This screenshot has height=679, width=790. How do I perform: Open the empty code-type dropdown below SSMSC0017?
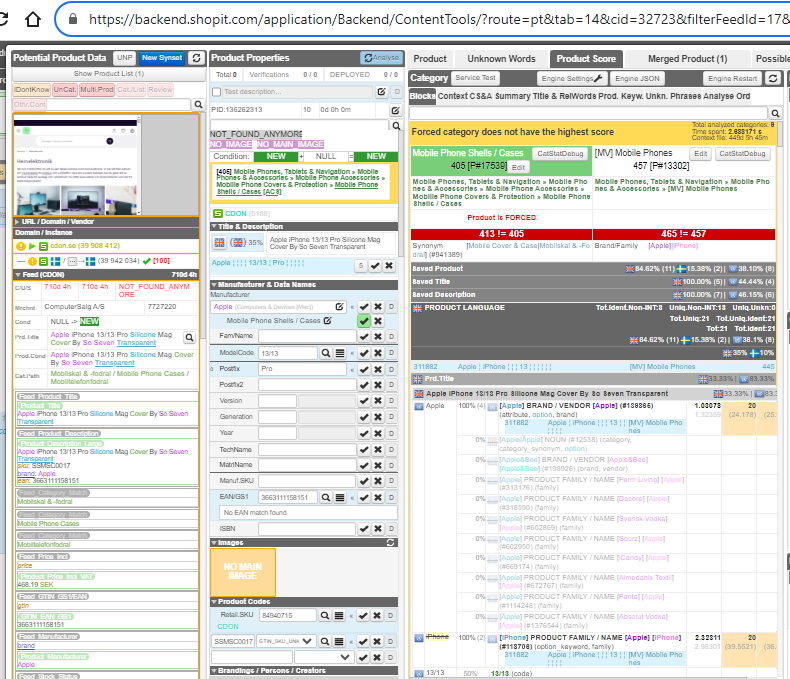322,657
